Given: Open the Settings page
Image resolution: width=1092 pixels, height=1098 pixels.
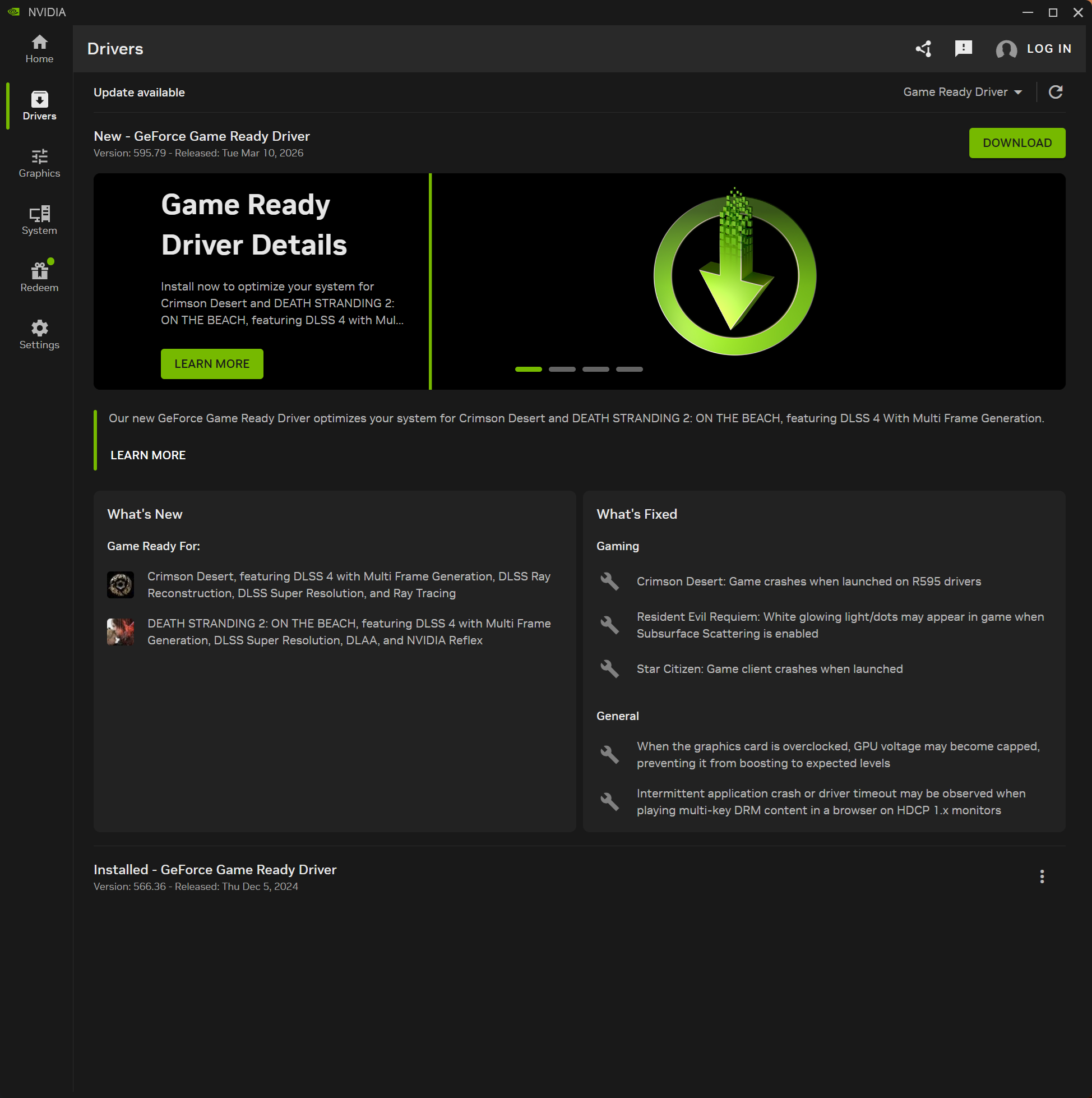Looking at the screenshot, I should pos(39,335).
